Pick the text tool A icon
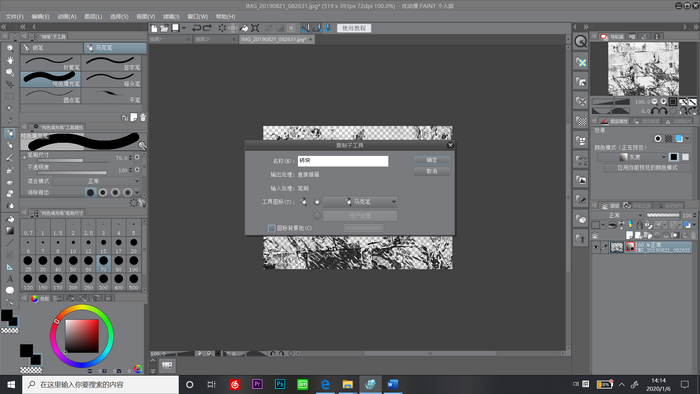Screen dimensions: 700x394 [x=10, y=279]
